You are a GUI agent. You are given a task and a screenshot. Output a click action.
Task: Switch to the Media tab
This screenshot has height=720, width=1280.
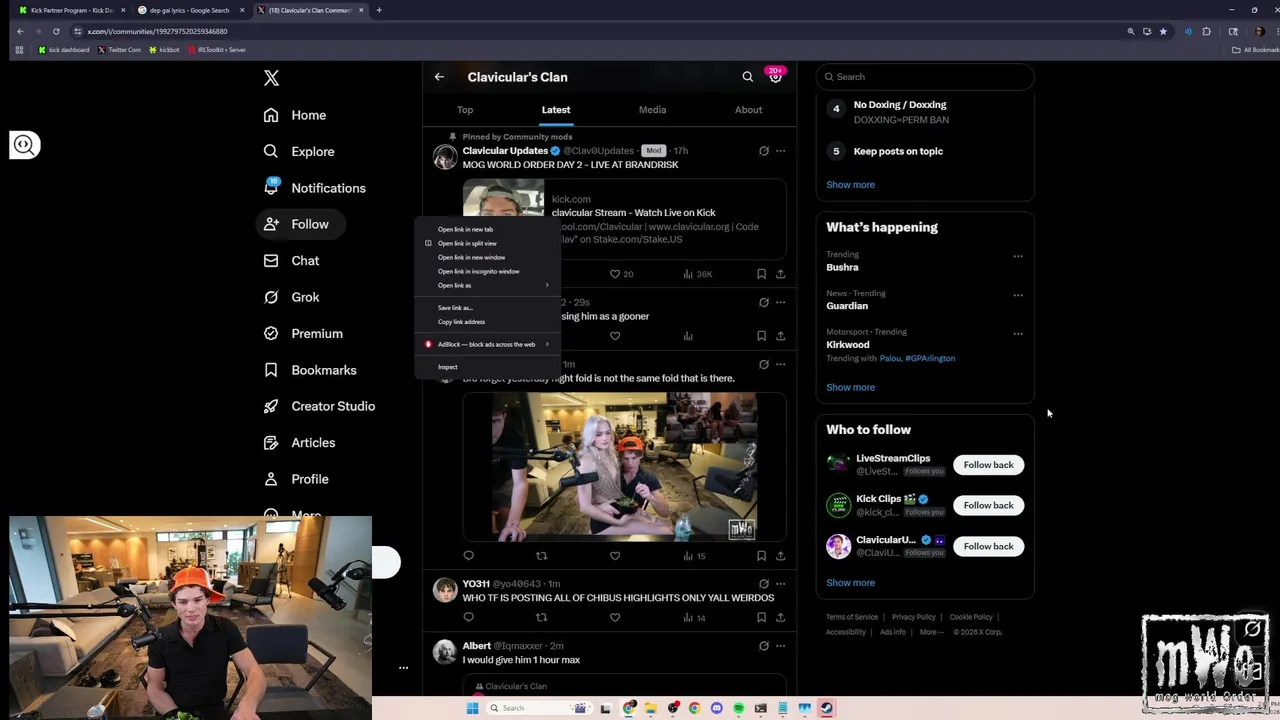coord(652,110)
